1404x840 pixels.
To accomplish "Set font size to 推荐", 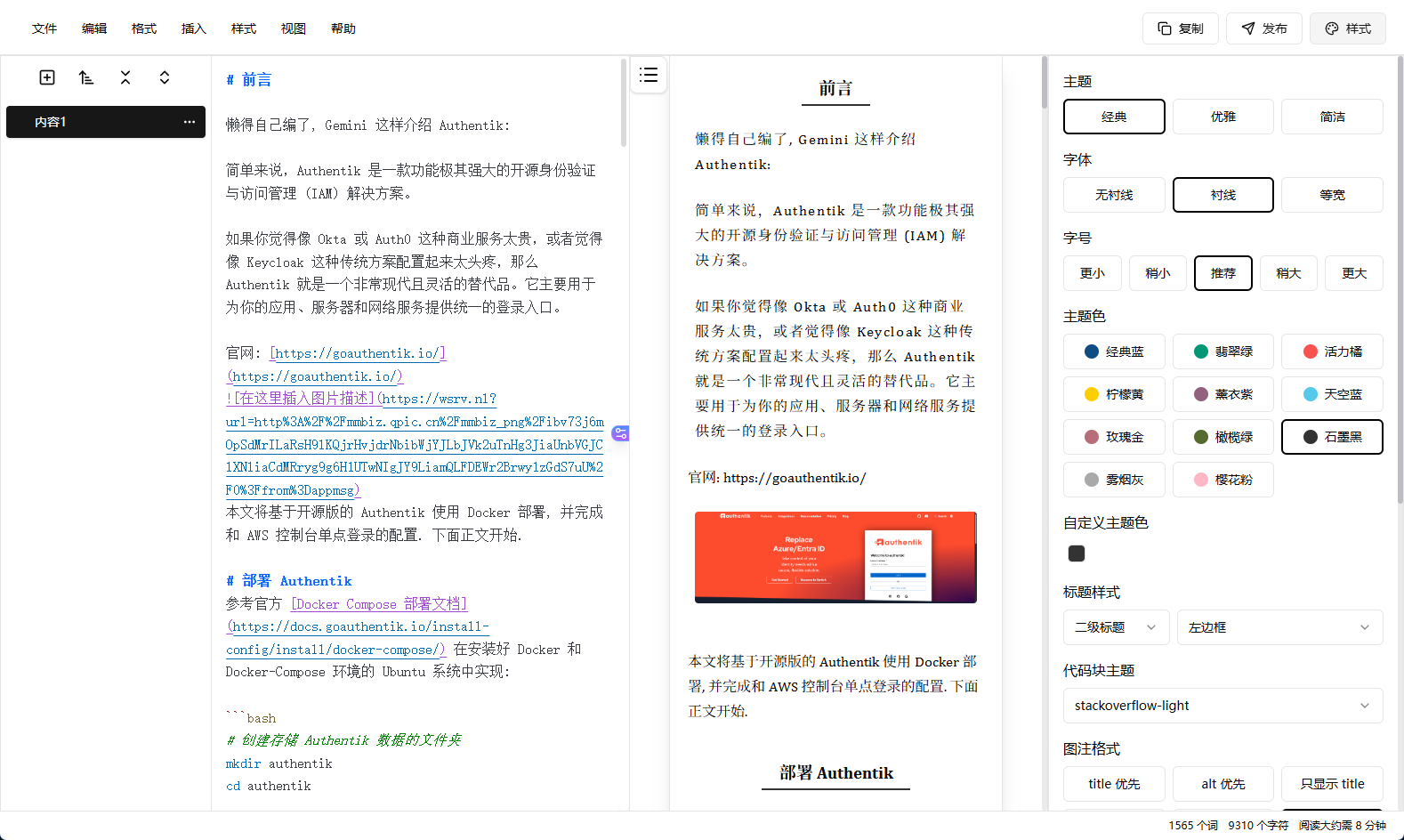I will tap(1223, 273).
